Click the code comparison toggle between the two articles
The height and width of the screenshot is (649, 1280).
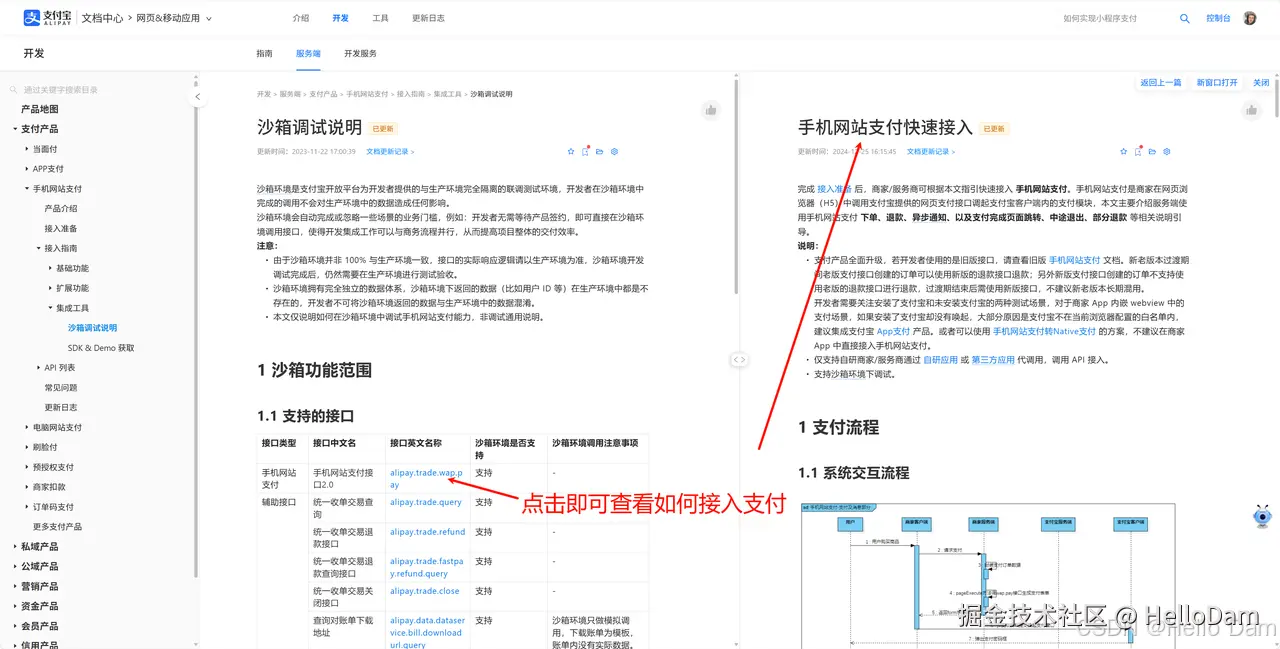point(739,358)
